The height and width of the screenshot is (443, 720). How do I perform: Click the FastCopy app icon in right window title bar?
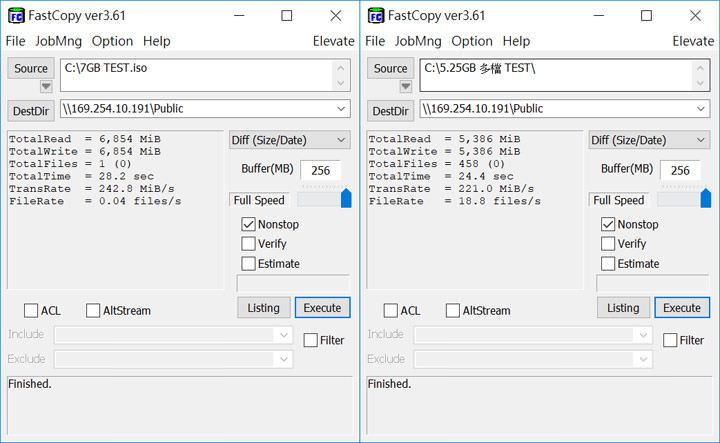click(376, 16)
